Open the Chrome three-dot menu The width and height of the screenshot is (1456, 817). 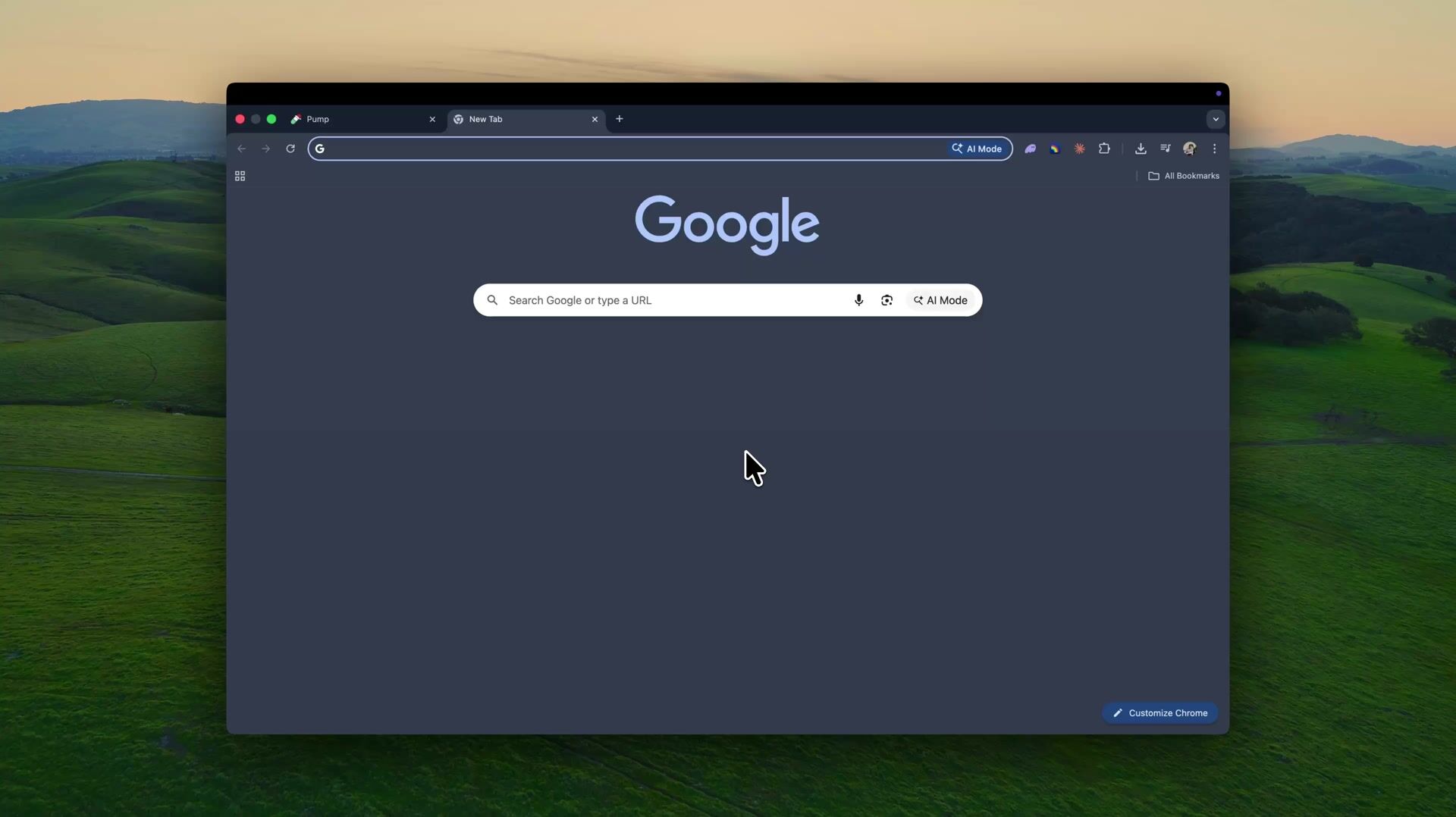[x=1215, y=149]
